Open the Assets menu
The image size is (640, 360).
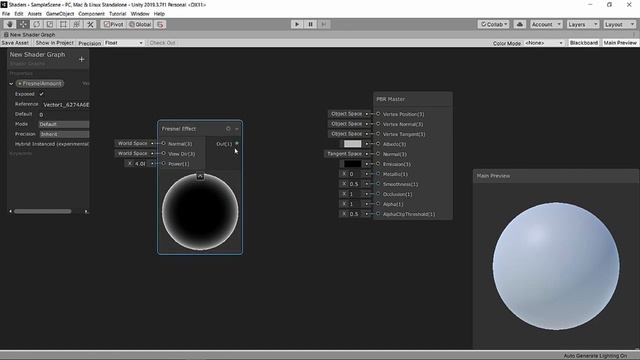[x=35, y=13]
